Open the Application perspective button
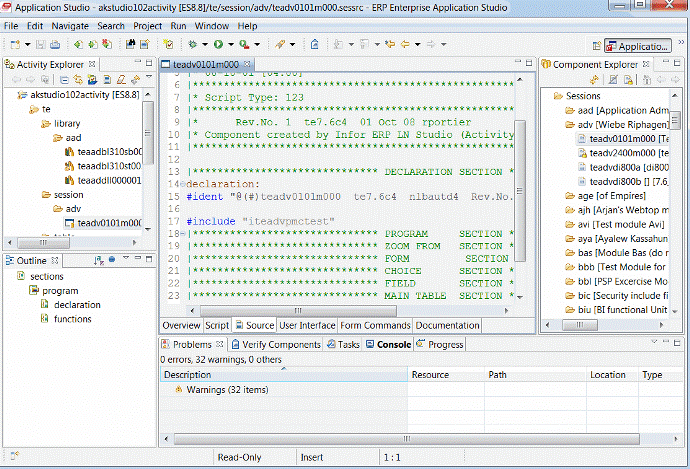Screen dimensions: 690x469 pyautogui.click(x=639, y=46)
